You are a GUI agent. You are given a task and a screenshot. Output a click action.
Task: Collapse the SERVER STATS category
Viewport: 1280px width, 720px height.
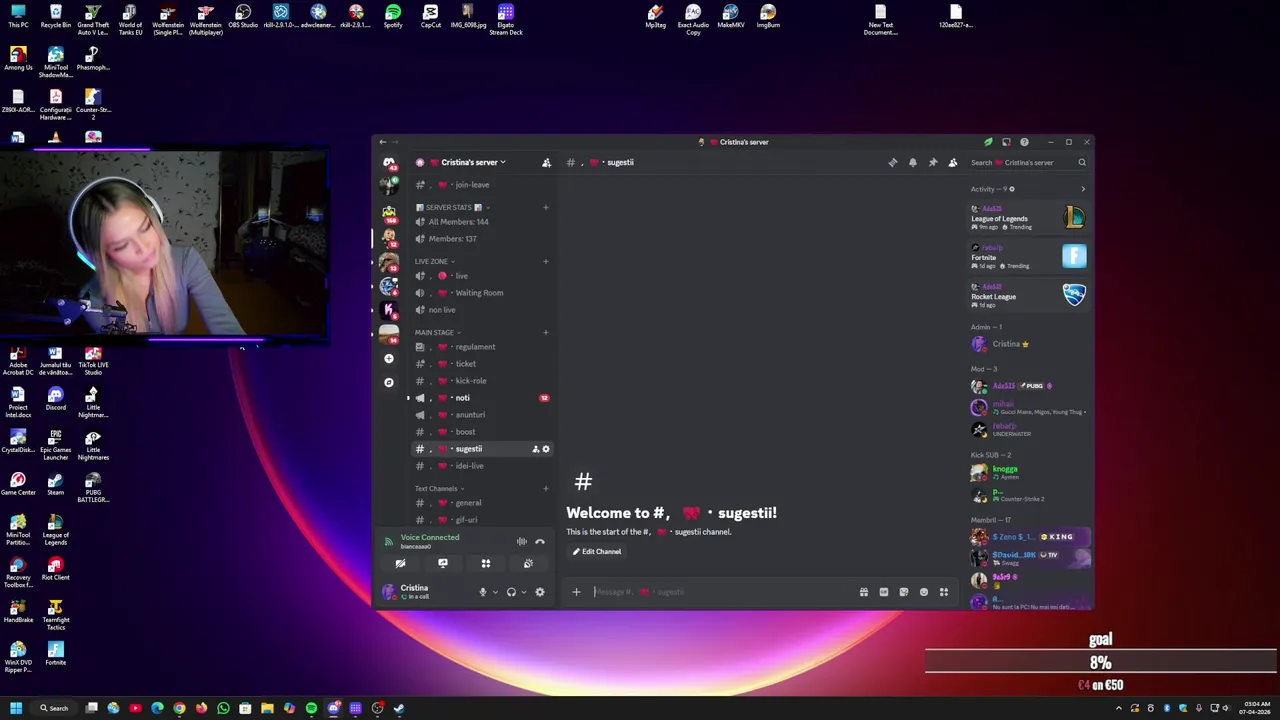(453, 207)
